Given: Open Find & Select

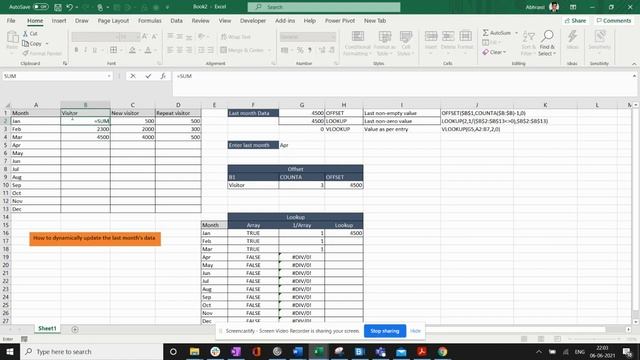Looking at the screenshot, I should tap(547, 43).
